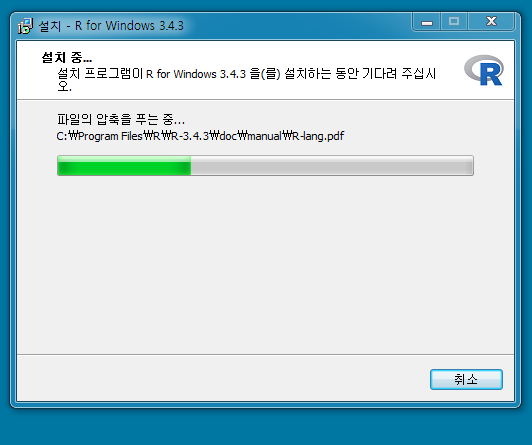Click the empty title bar area near minimize
The width and height of the screenshot is (532, 445).
tap(299, 26)
